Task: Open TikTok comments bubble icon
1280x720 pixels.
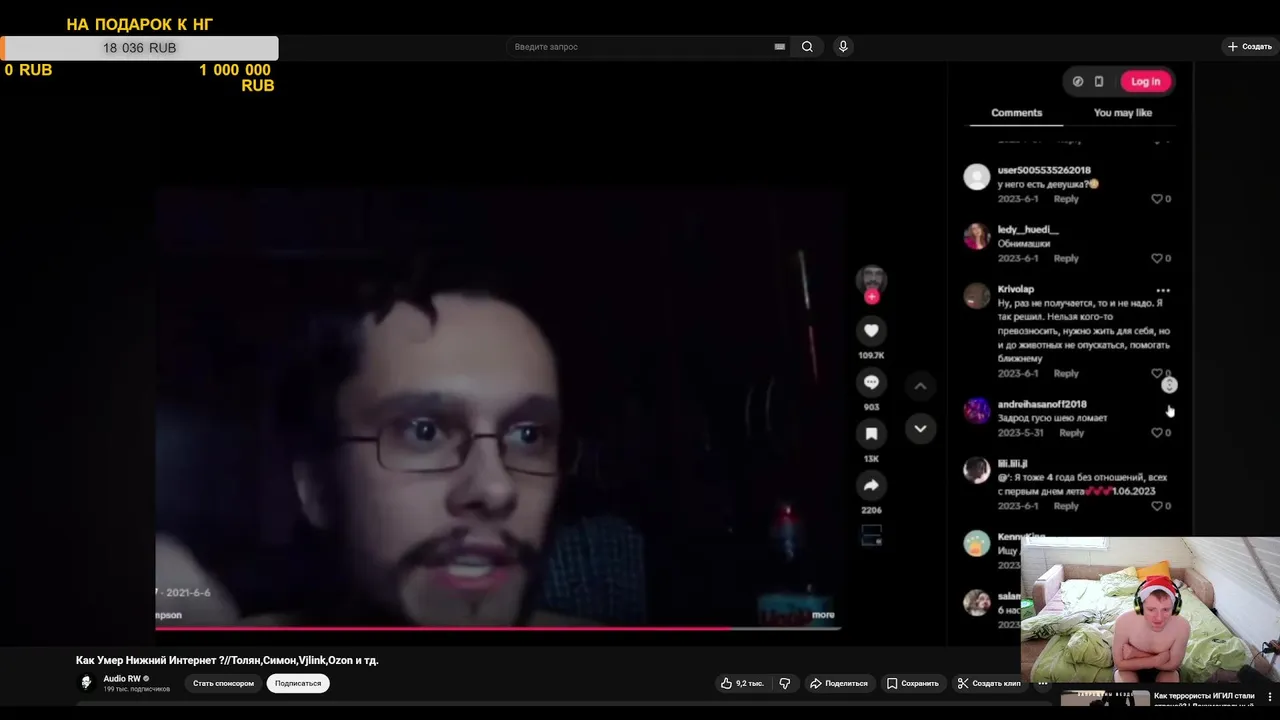Action: (x=871, y=382)
